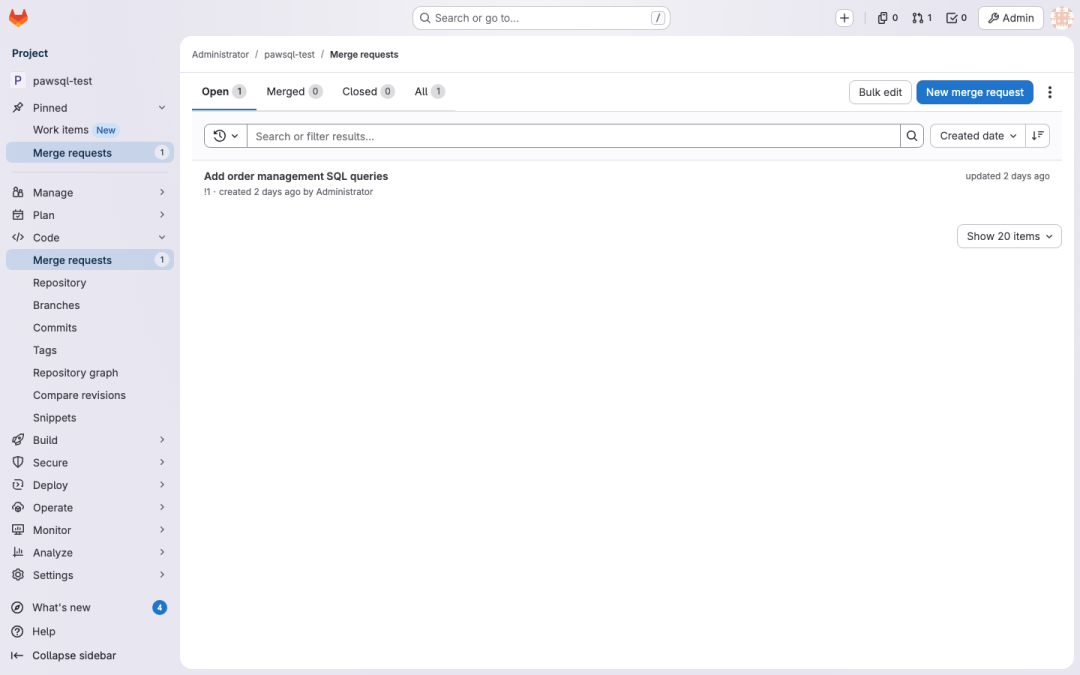Expand the Monitor section
The width and height of the screenshot is (1080, 675).
coord(90,530)
